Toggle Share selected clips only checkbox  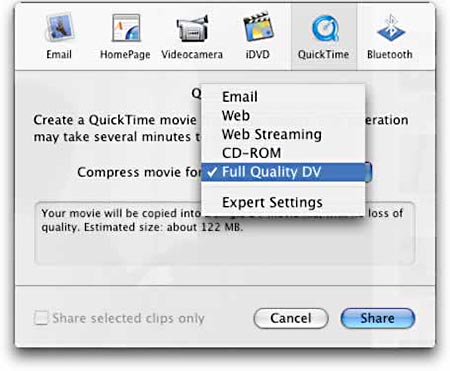41,318
